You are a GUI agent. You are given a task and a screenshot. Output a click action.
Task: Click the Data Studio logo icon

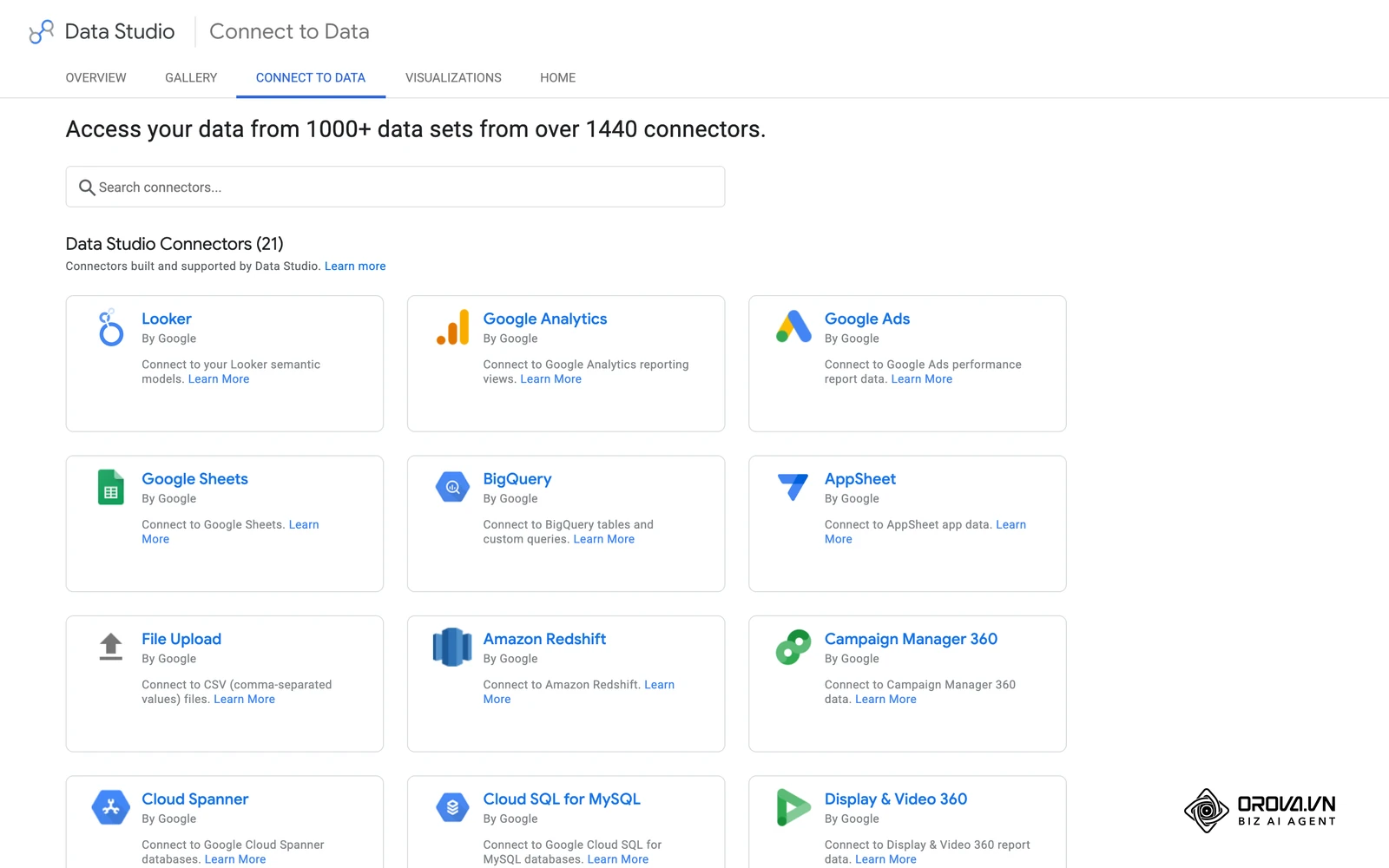tap(41, 32)
